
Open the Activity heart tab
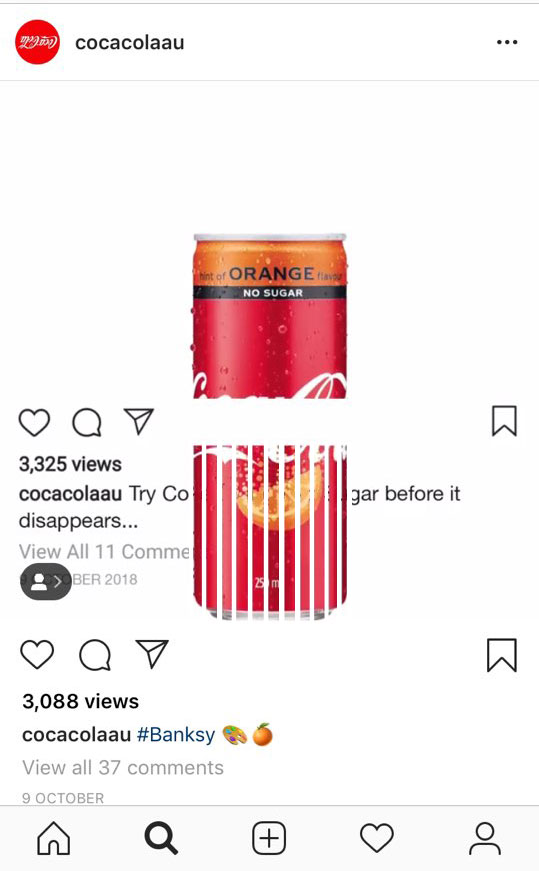point(377,838)
